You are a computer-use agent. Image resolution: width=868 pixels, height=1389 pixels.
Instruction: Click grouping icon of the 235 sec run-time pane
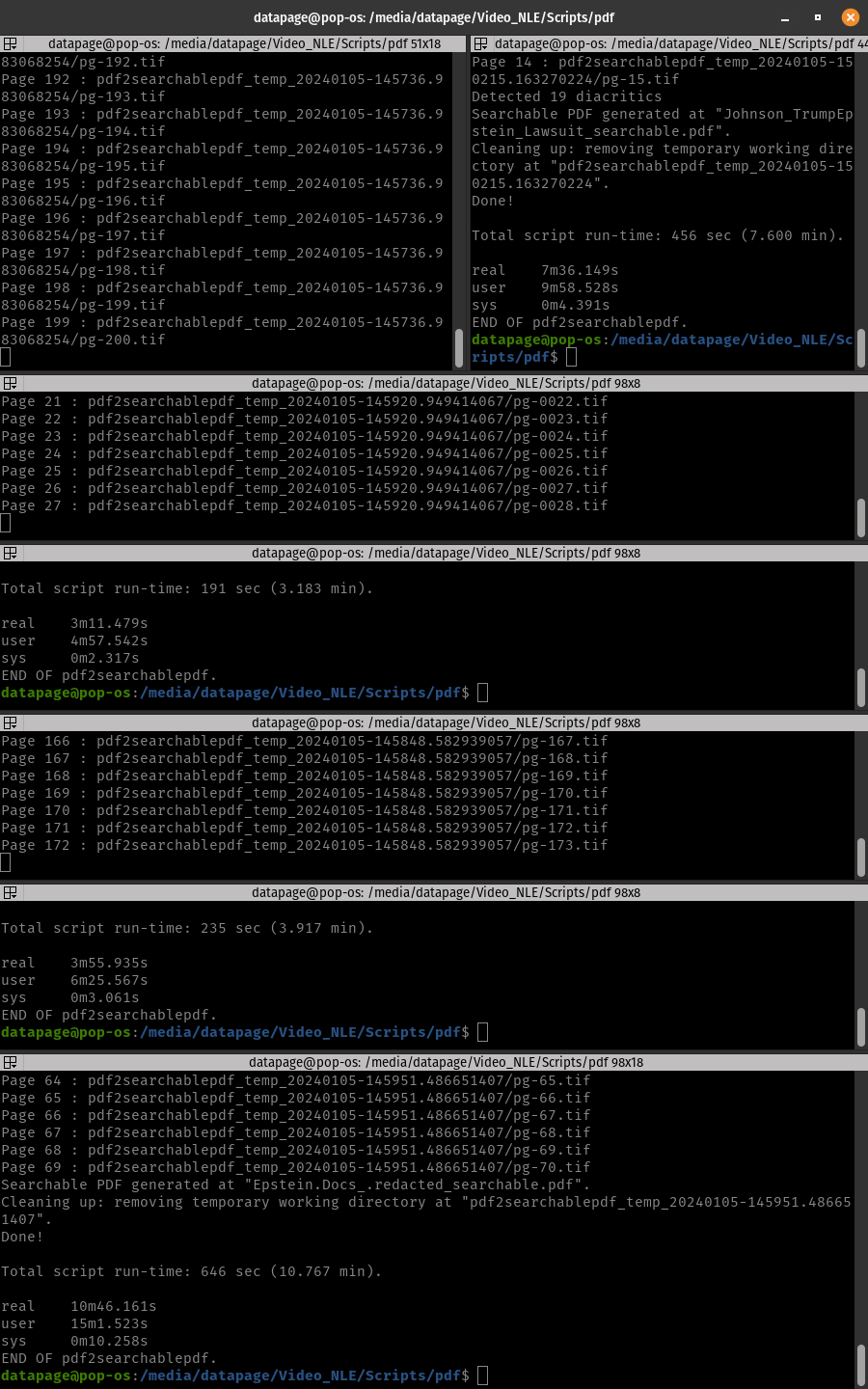tap(10, 892)
